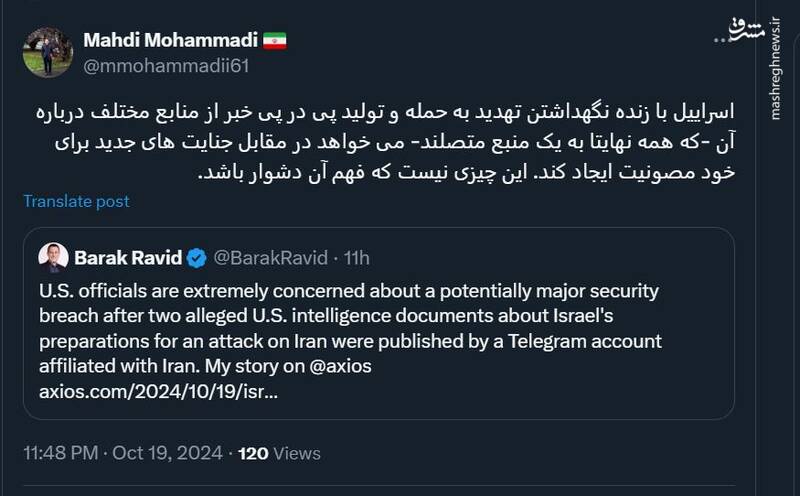Image resolution: width=800 pixels, height=496 pixels.
Task: Open the three-dot more options menu
Action: coord(722,37)
